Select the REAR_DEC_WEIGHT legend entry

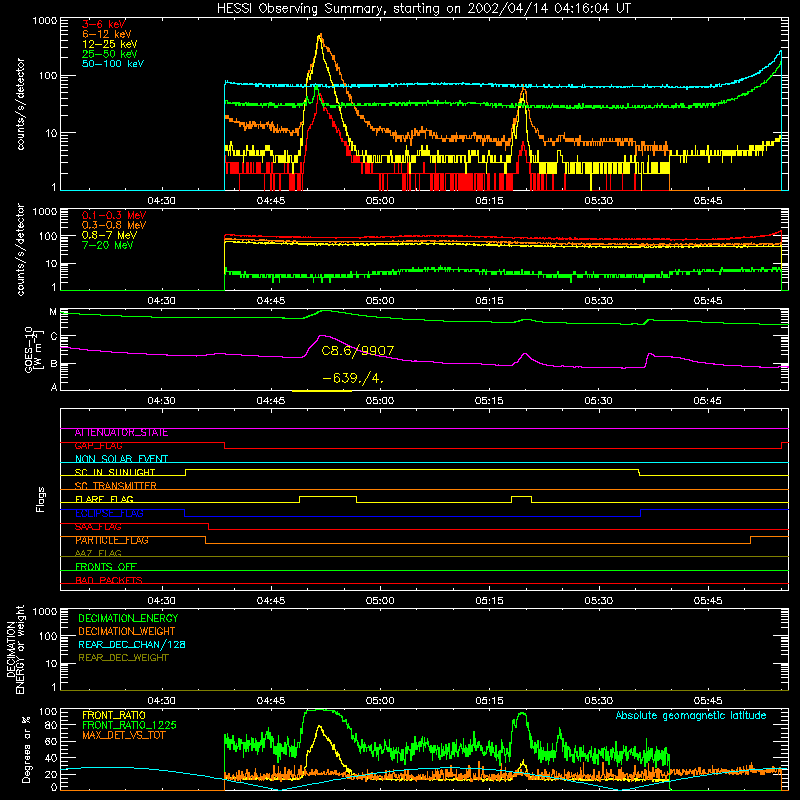coord(123,658)
